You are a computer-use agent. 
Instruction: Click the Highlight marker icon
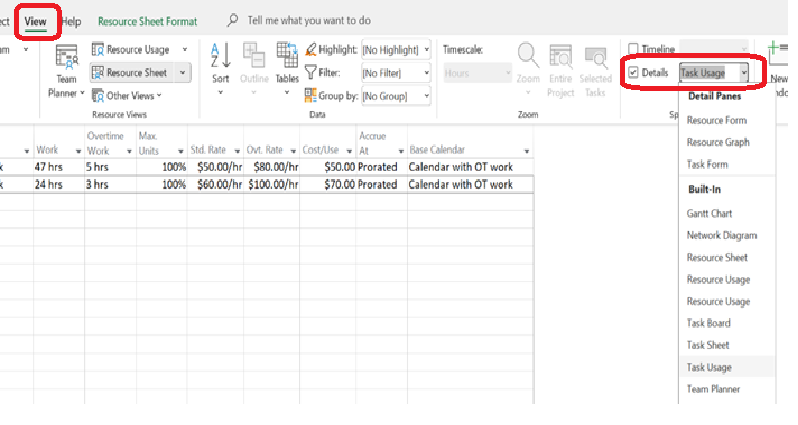(310, 49)
